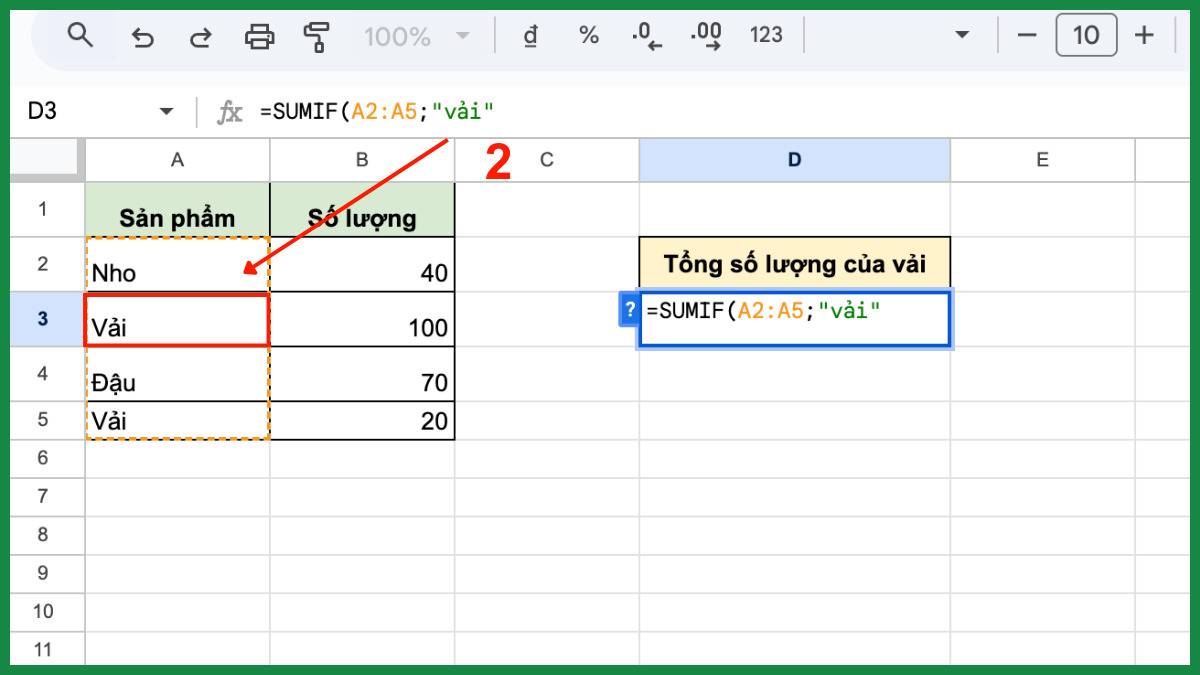Open the 123 number format menu

click(x=766, y=37)
